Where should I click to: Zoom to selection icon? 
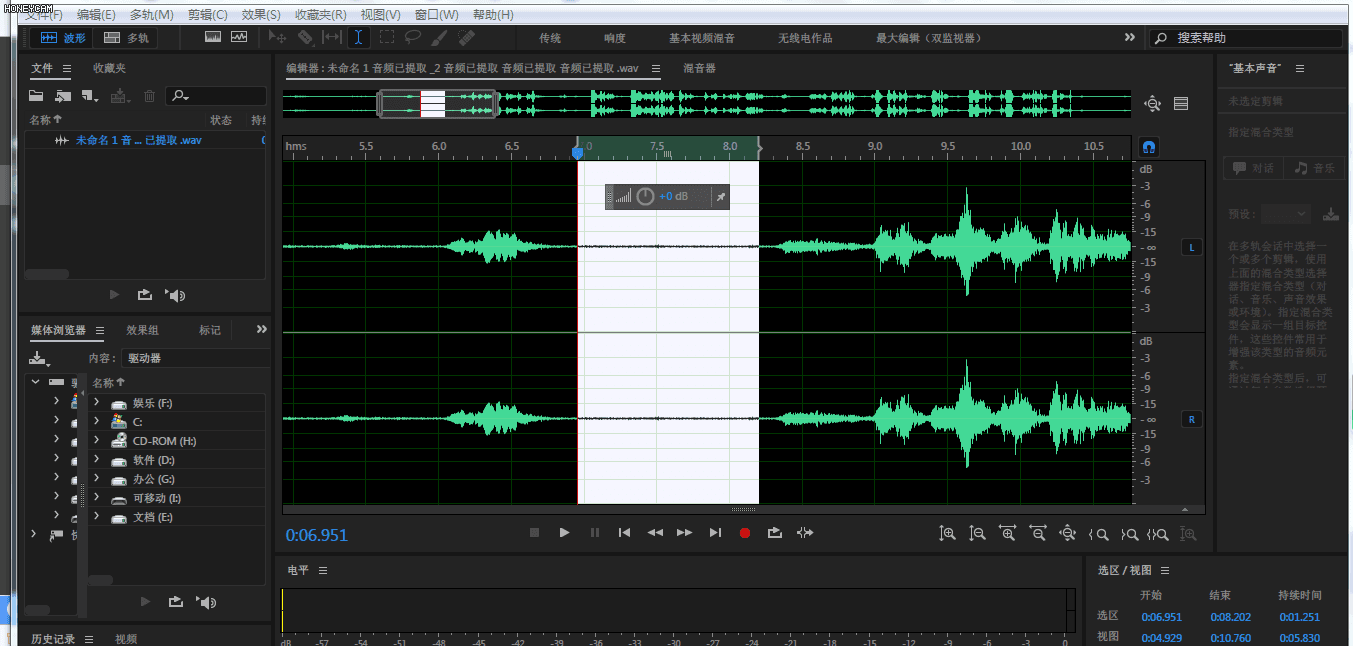coord(1158,534)
